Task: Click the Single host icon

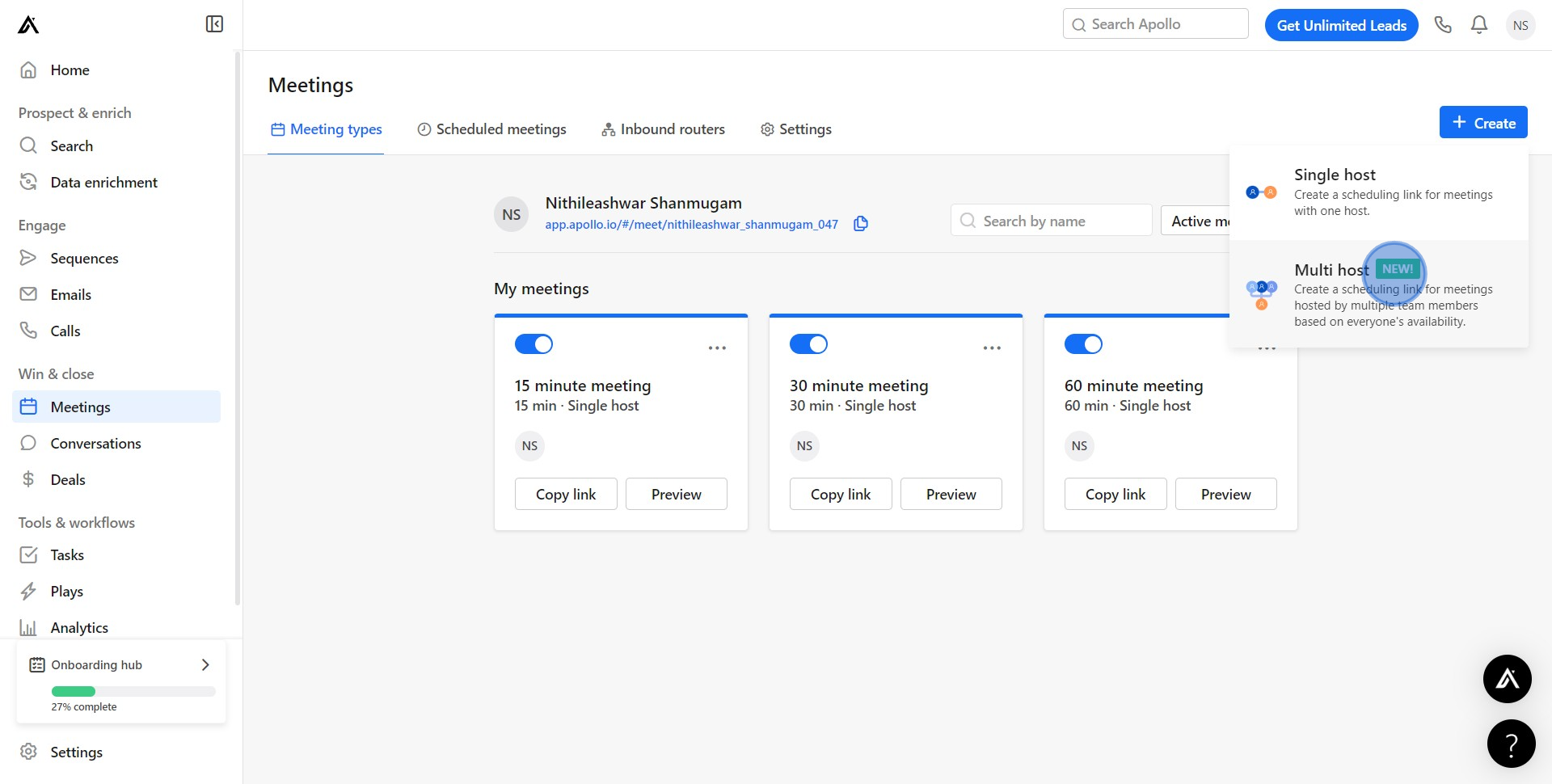Action: point(1261,192)
